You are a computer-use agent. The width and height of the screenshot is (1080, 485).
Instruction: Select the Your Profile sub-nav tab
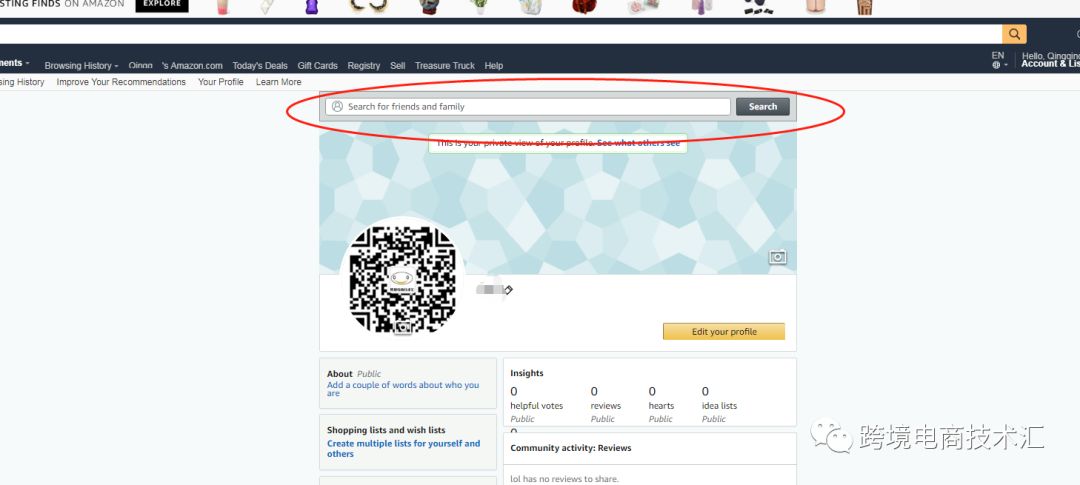pos(221,82)
